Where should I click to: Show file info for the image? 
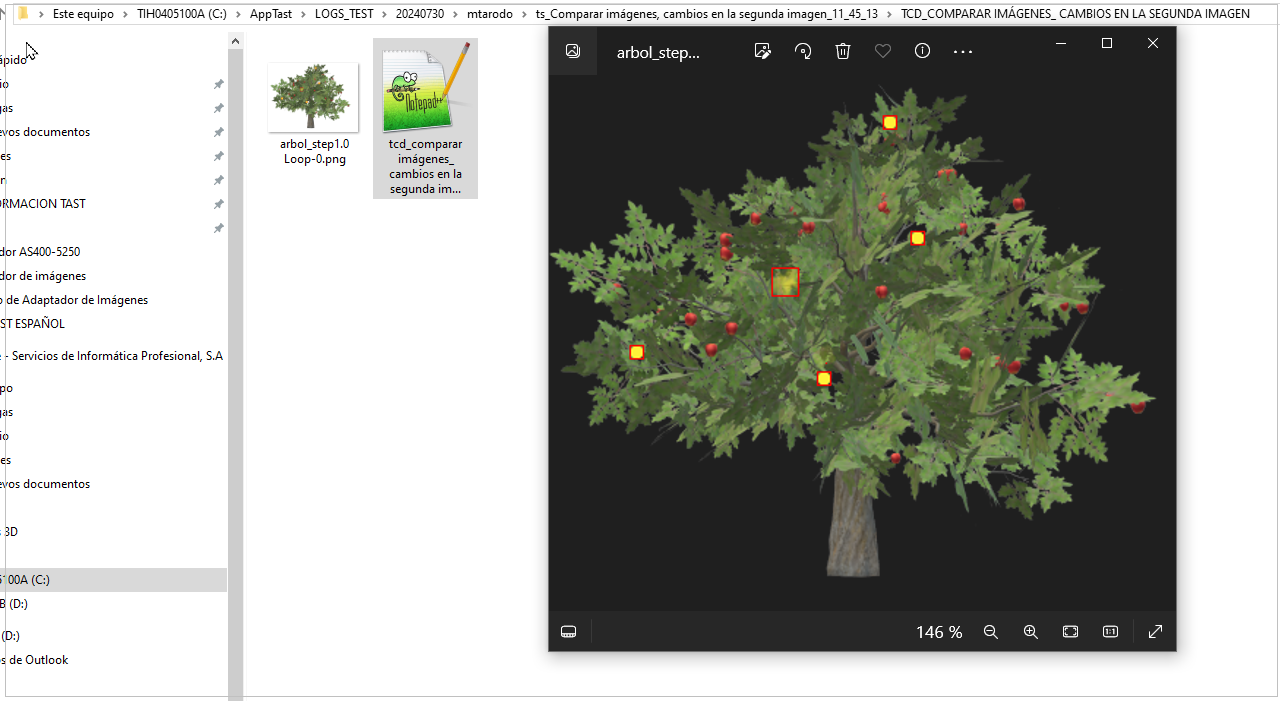pos(922,51)
